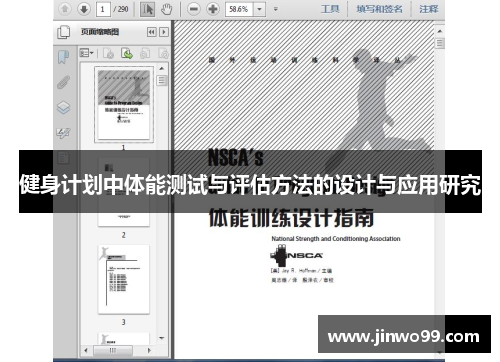Click the green arrow page icon

(127, 53)
